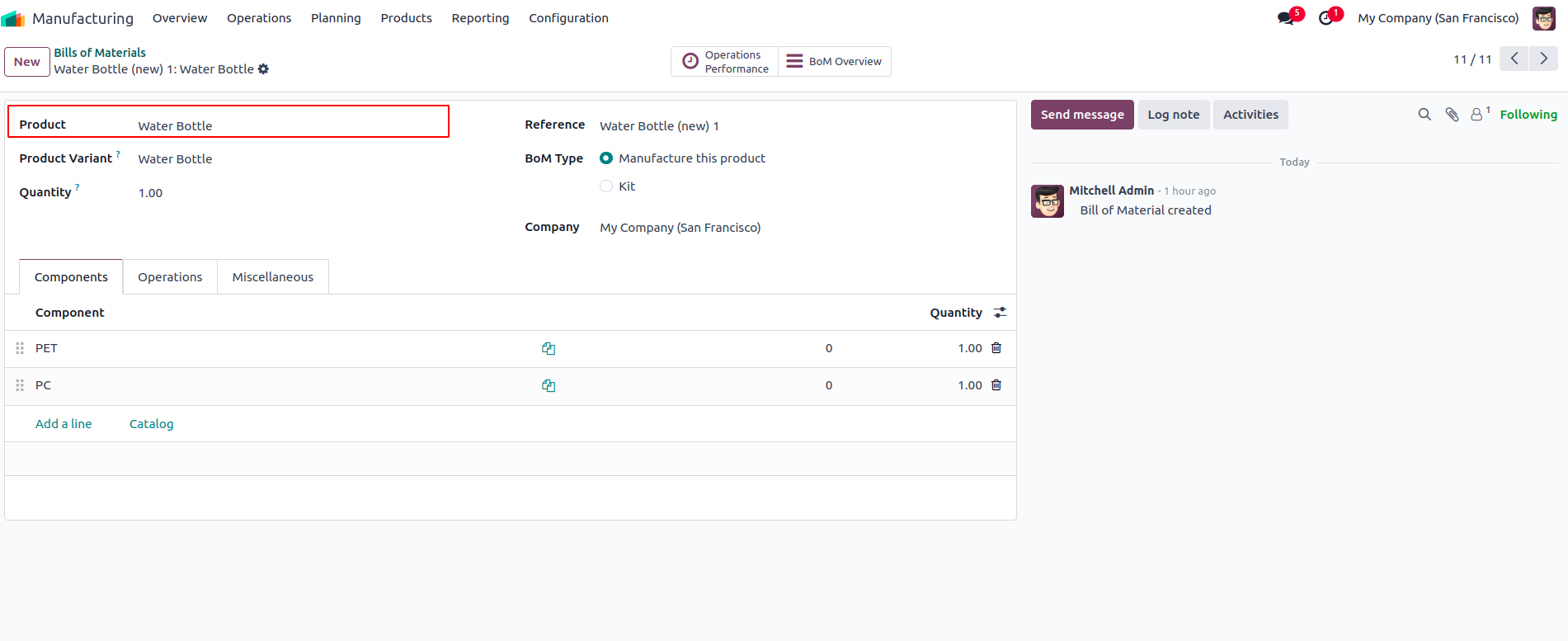Open the Miscellaneous tab
The image size is (1568, 641).
tap(273, 277)
